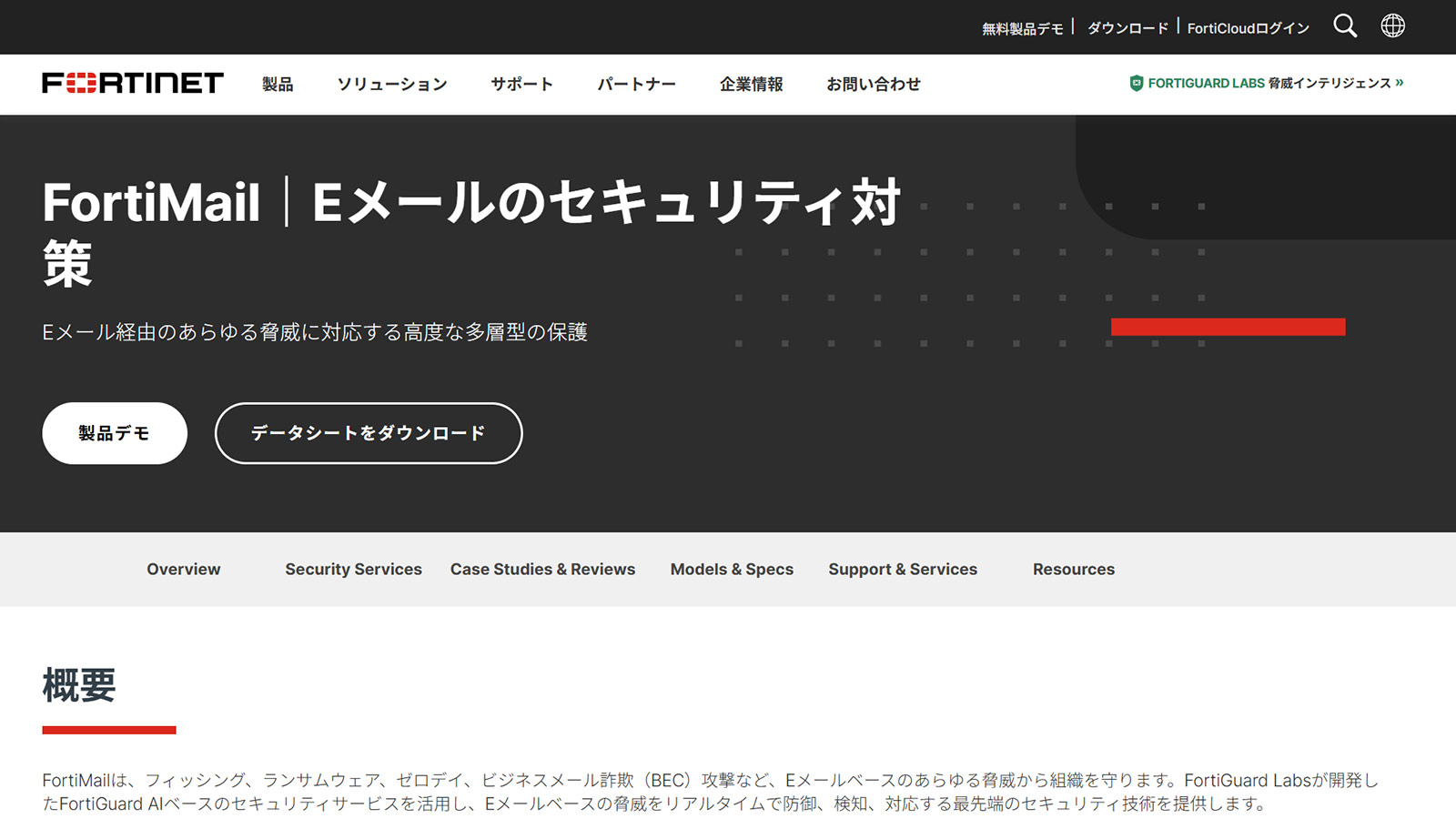Select Models & Specs tab
The width and height of the screenshot is (1456, 819).
click(x=732, y=569)
